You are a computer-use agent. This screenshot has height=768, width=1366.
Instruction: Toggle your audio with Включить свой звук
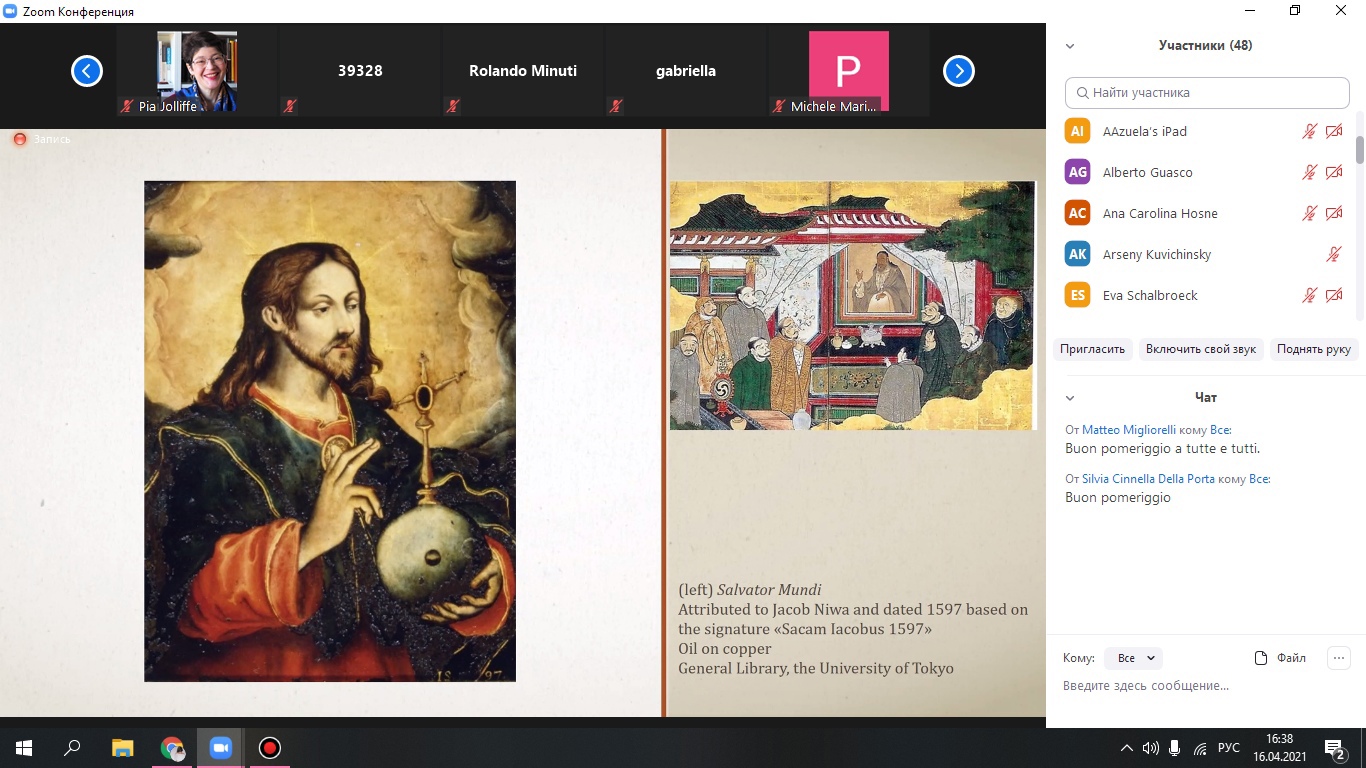pyautogui.click(x=1200, y=349)
